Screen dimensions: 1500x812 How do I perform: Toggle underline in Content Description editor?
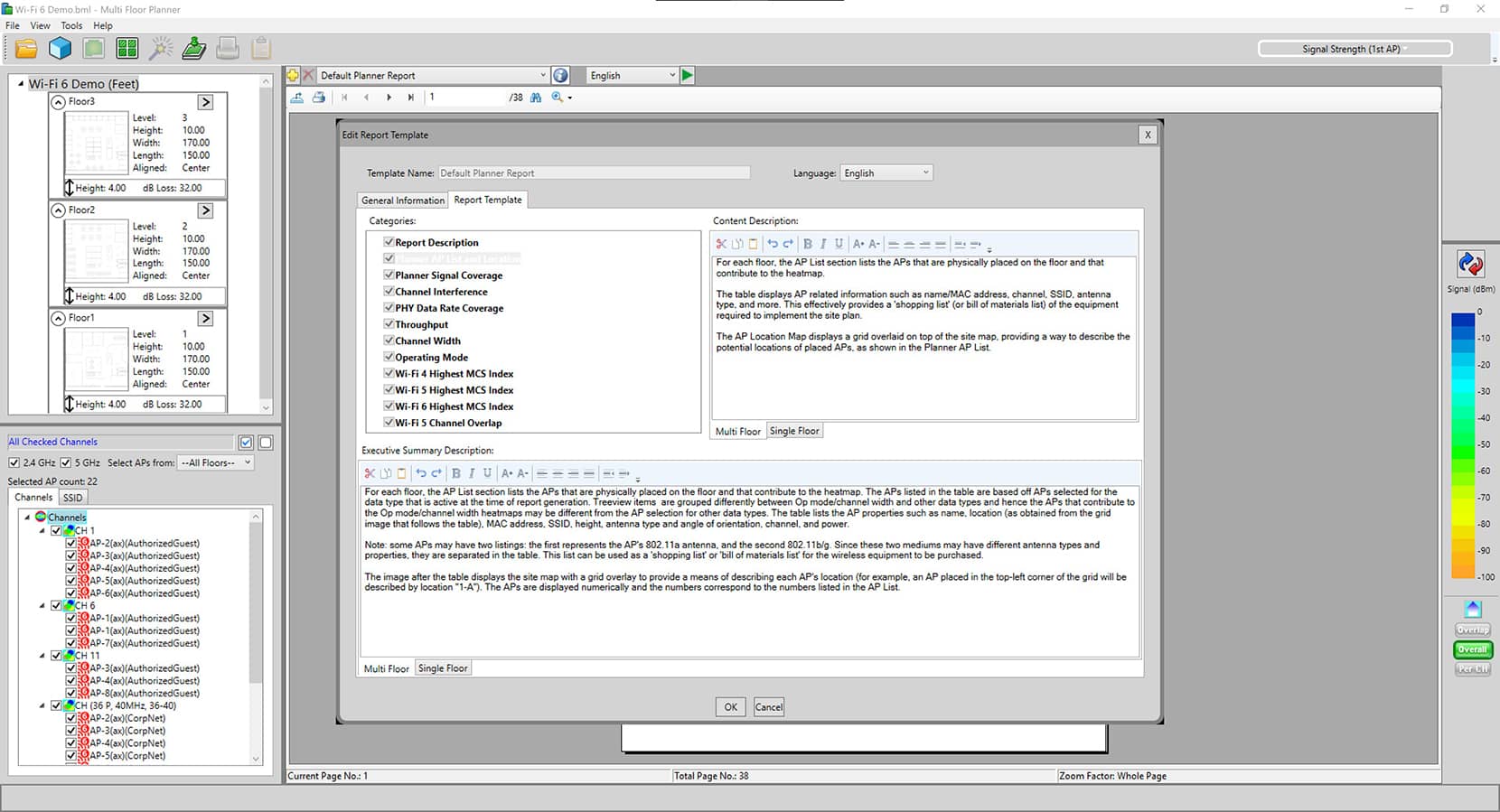[x=839, y=244]
